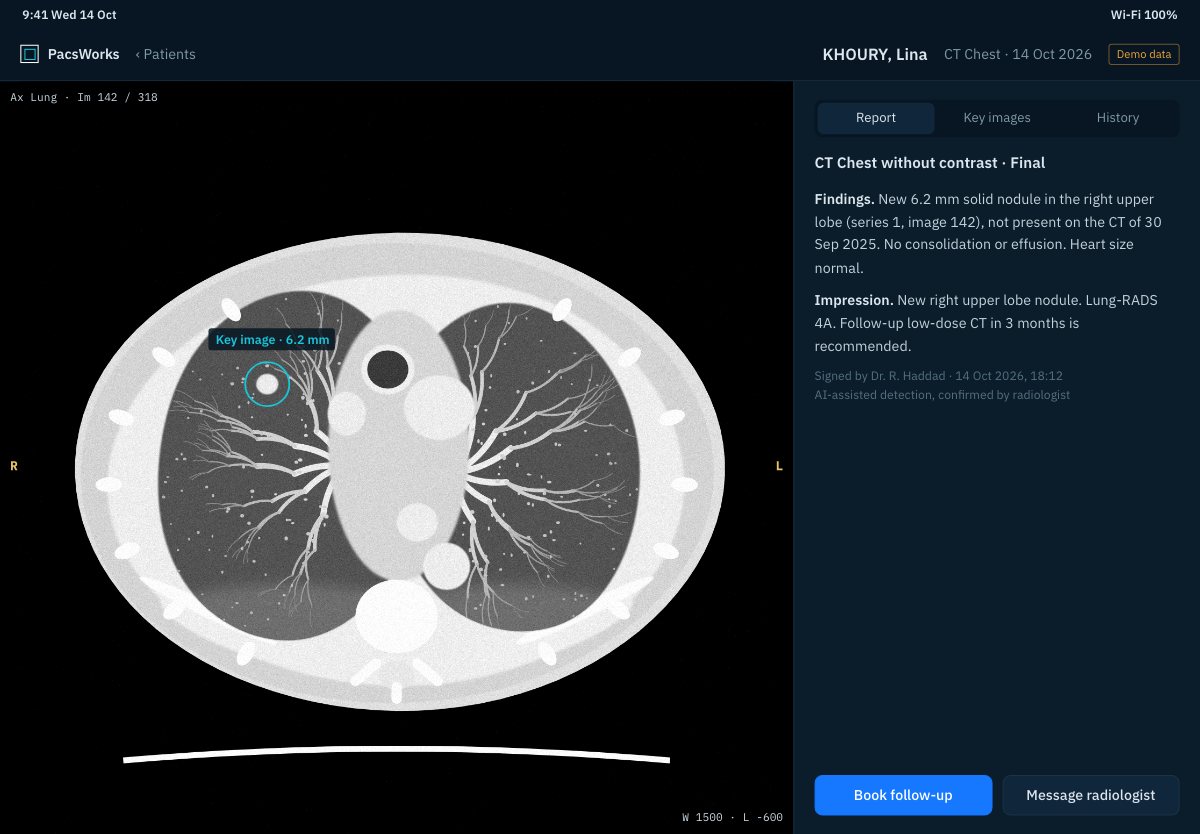Click the Impression paragraph label

coord(854,300)
